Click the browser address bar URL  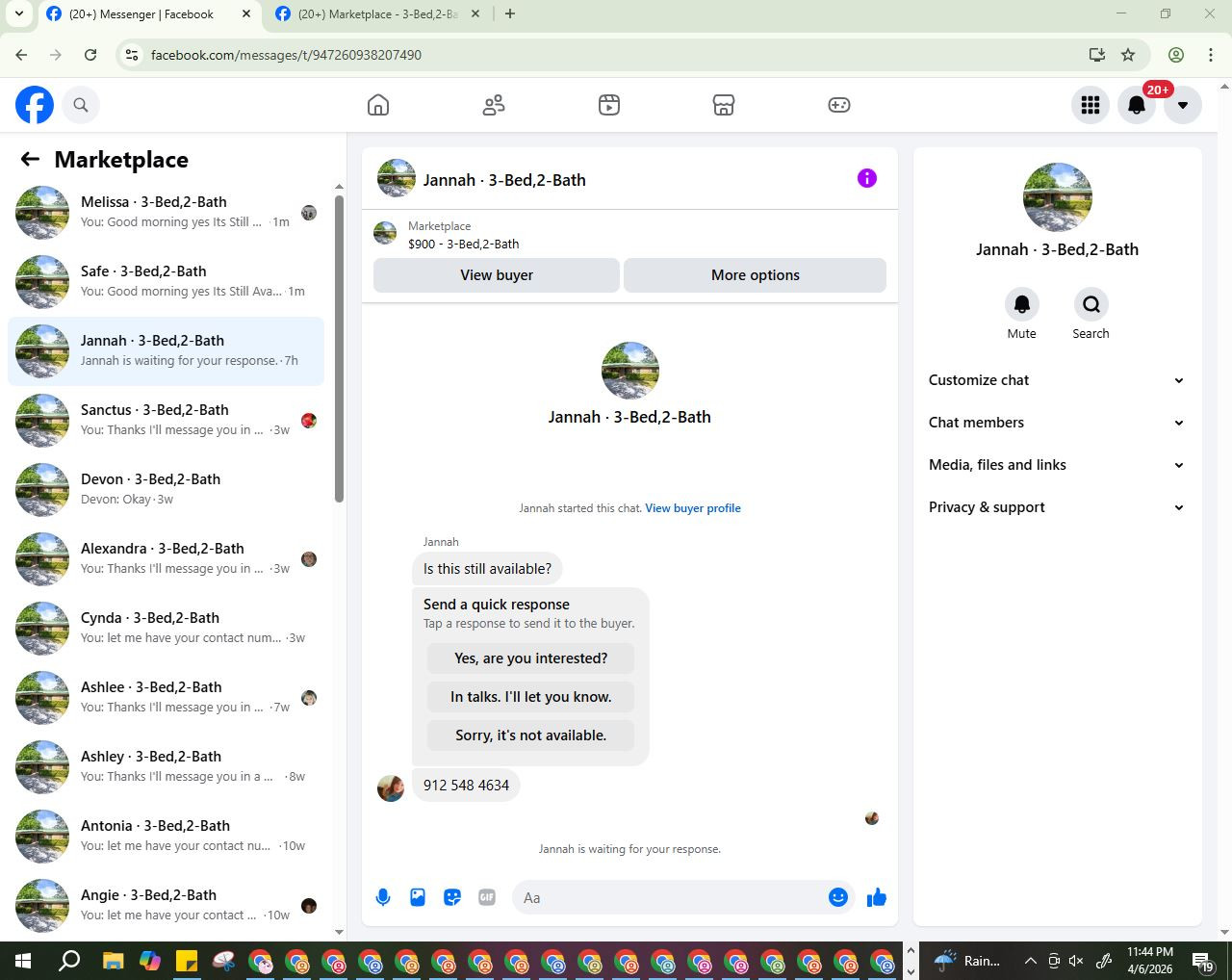click(286, 55)
